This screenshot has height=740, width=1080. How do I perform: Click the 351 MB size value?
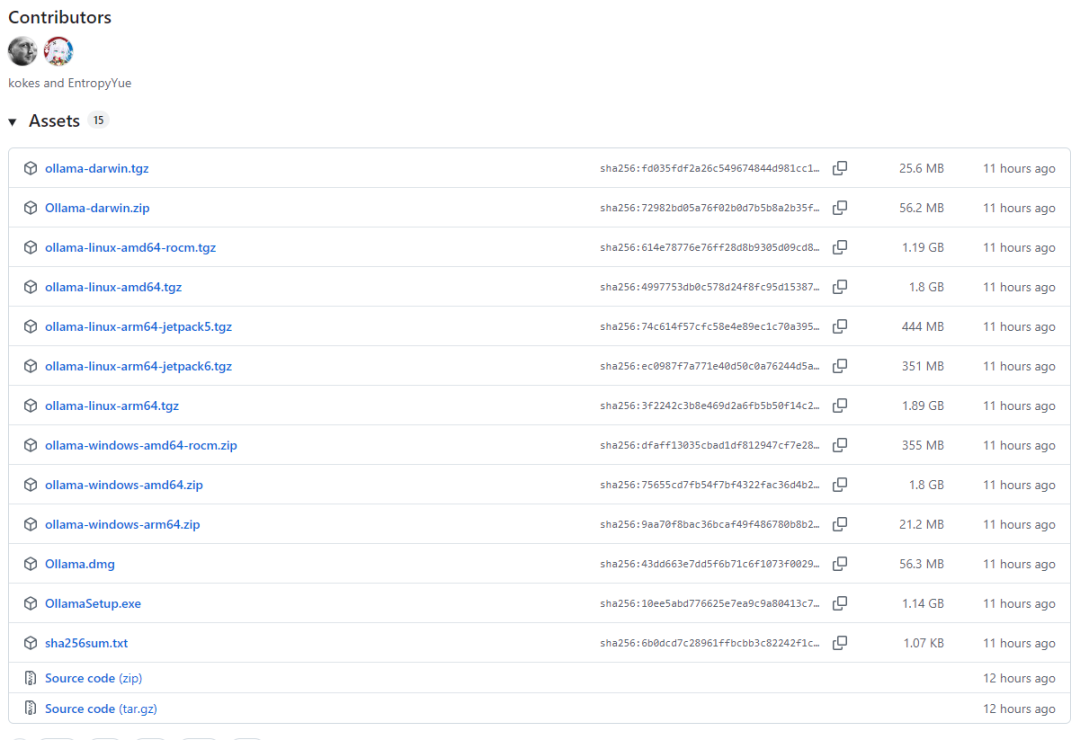tap(922, 366)
